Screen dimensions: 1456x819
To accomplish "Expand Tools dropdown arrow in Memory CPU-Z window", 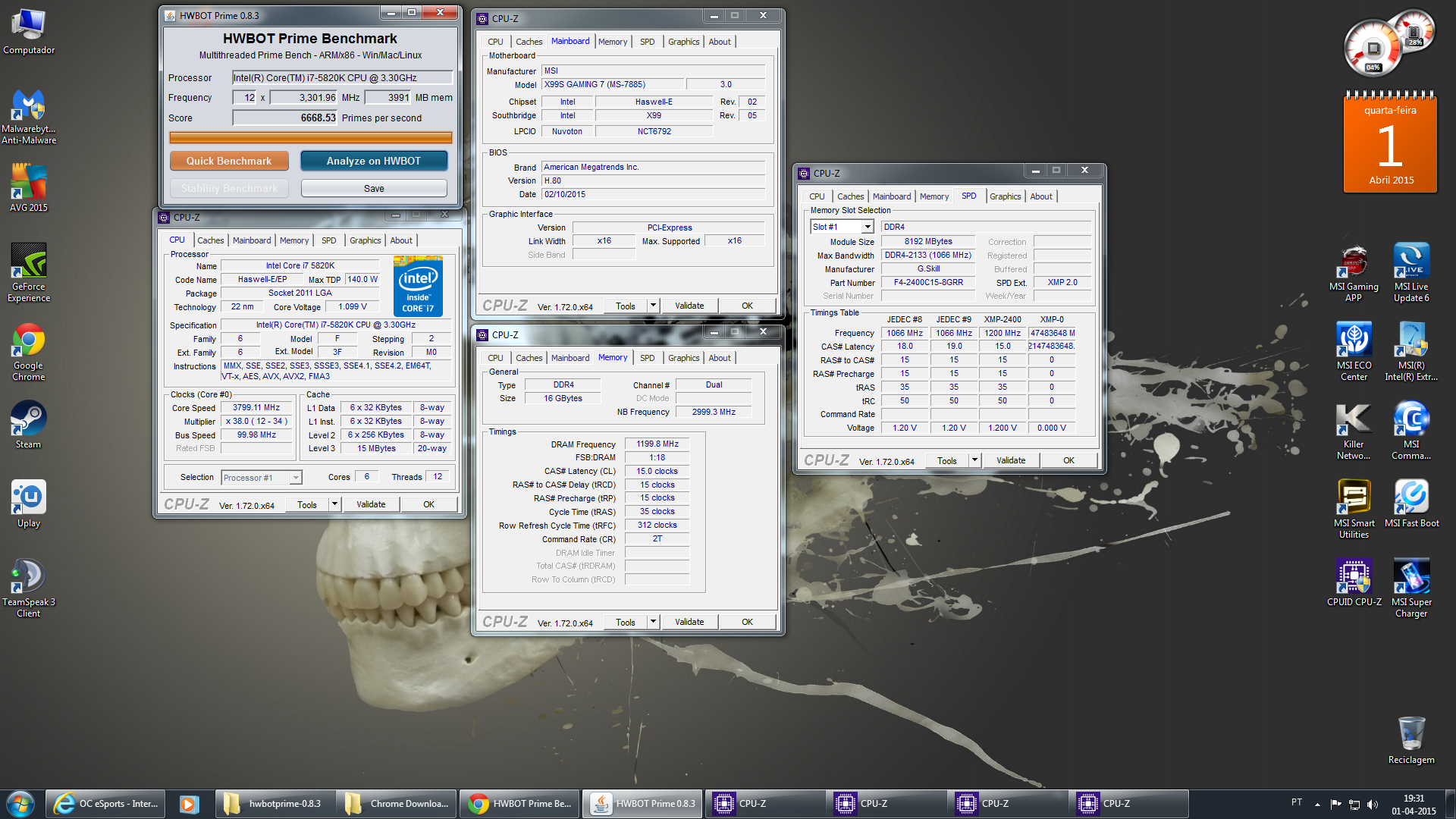I will 653,622.
